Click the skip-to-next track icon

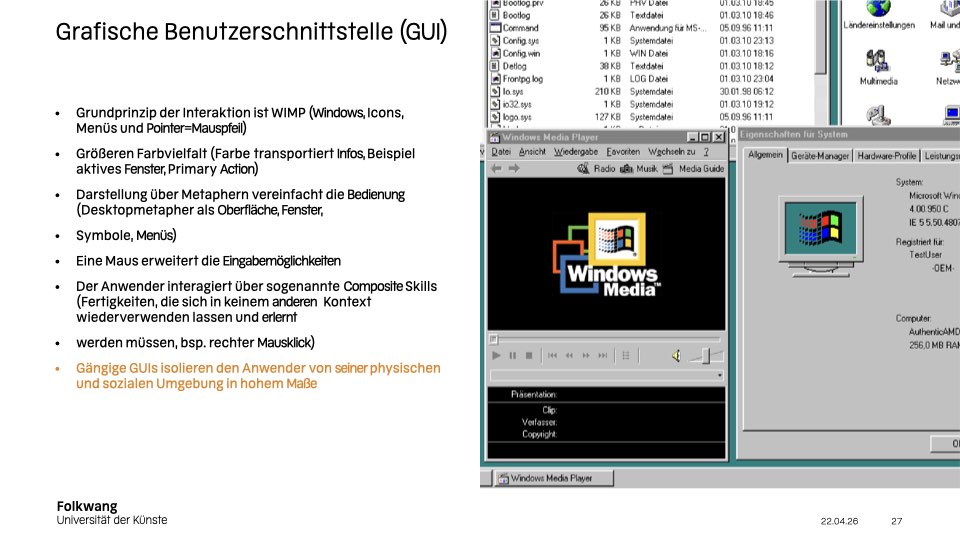coord(603,356)
